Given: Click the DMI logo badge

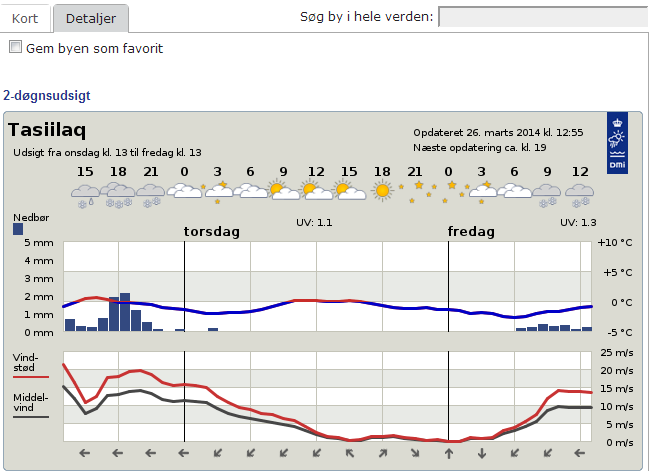Looking at the screenshot, I should tap(617, 143).
